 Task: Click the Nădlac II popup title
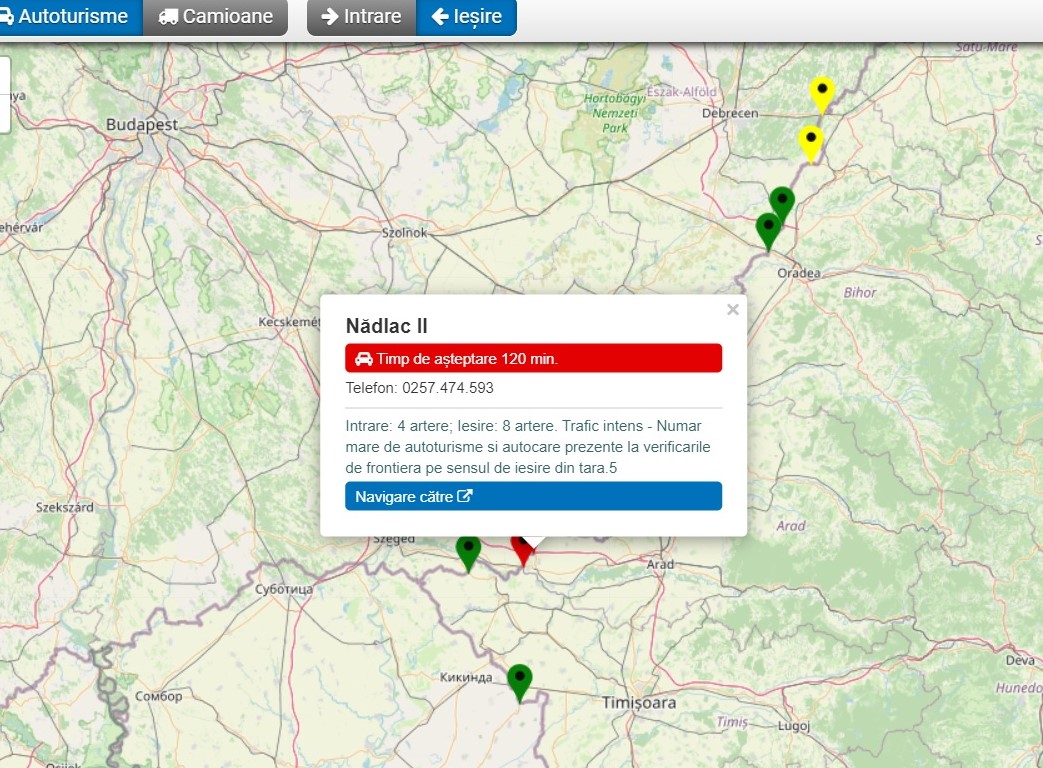coord(387,326)
